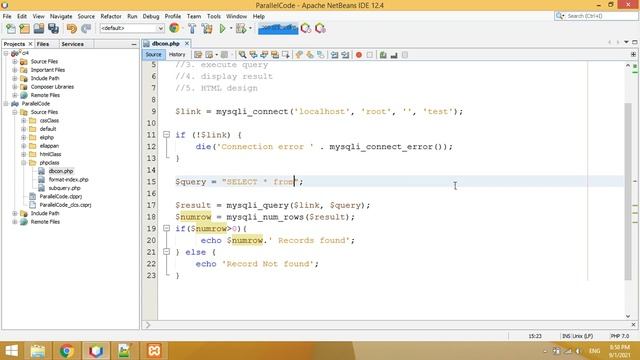Click the Find Previous Occurrence icon

[x=253, y=55]
